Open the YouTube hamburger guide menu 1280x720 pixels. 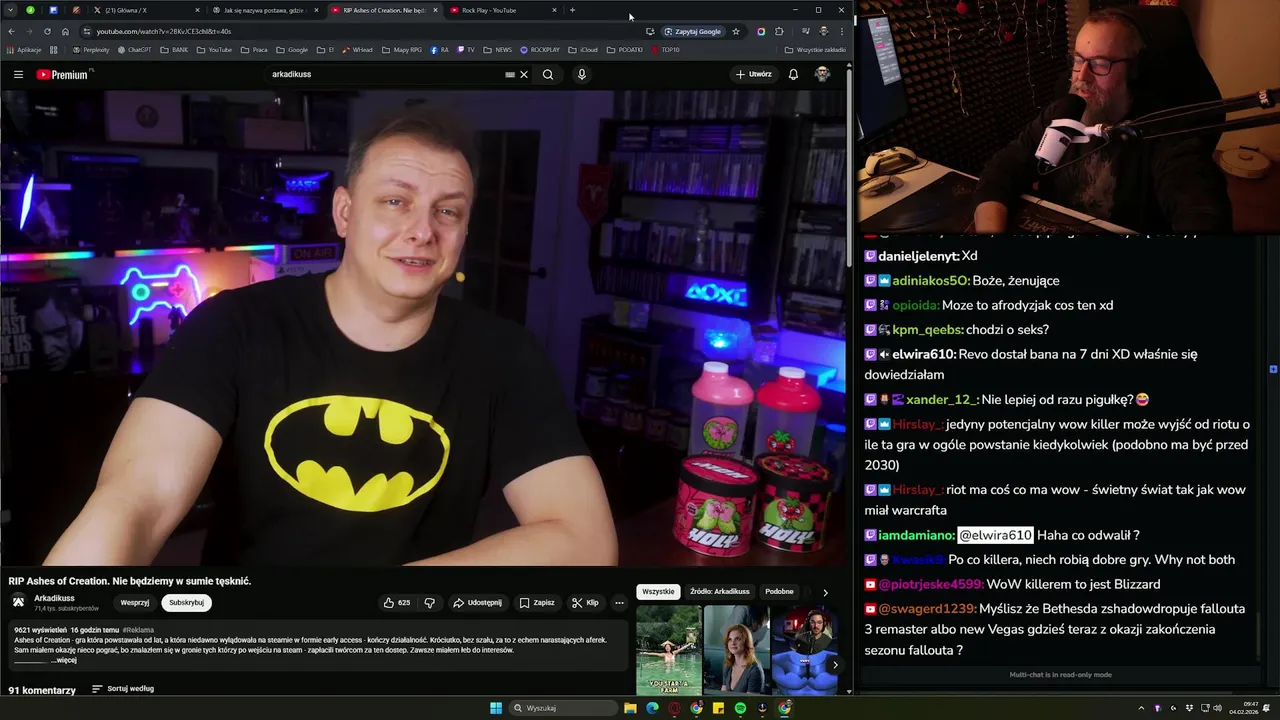coord(18,74)
